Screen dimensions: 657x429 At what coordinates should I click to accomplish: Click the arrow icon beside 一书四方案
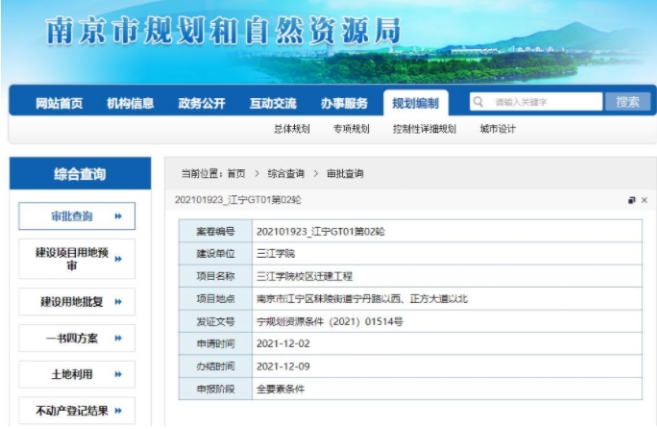[x=118, y=338]
